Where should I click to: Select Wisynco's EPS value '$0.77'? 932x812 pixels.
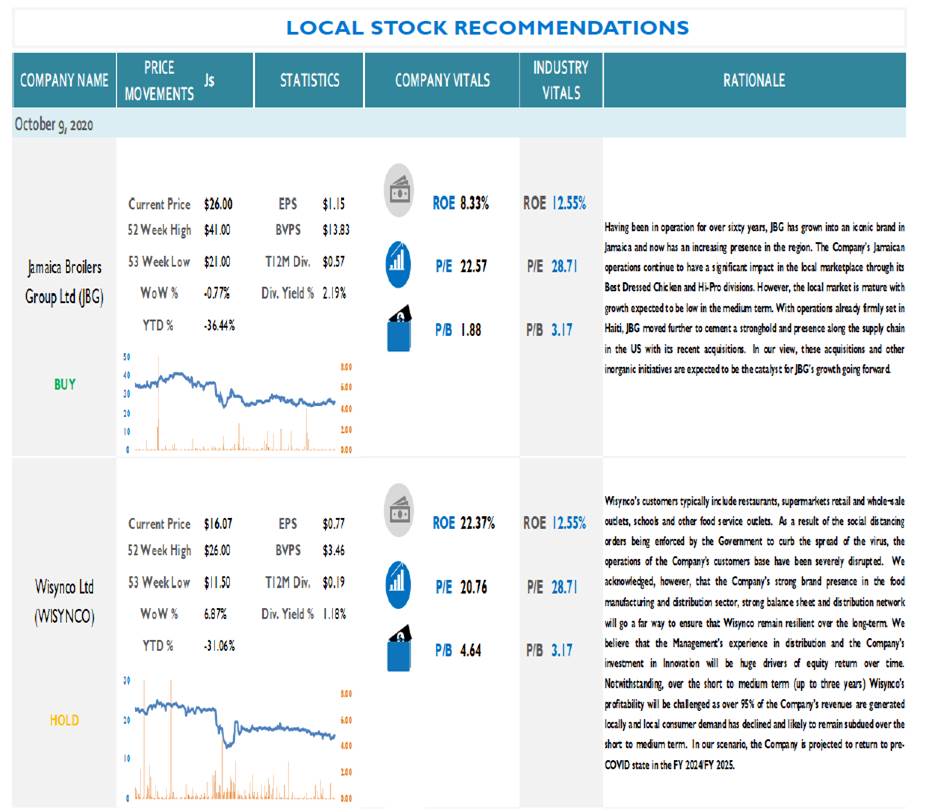click(x=333, y=524)
